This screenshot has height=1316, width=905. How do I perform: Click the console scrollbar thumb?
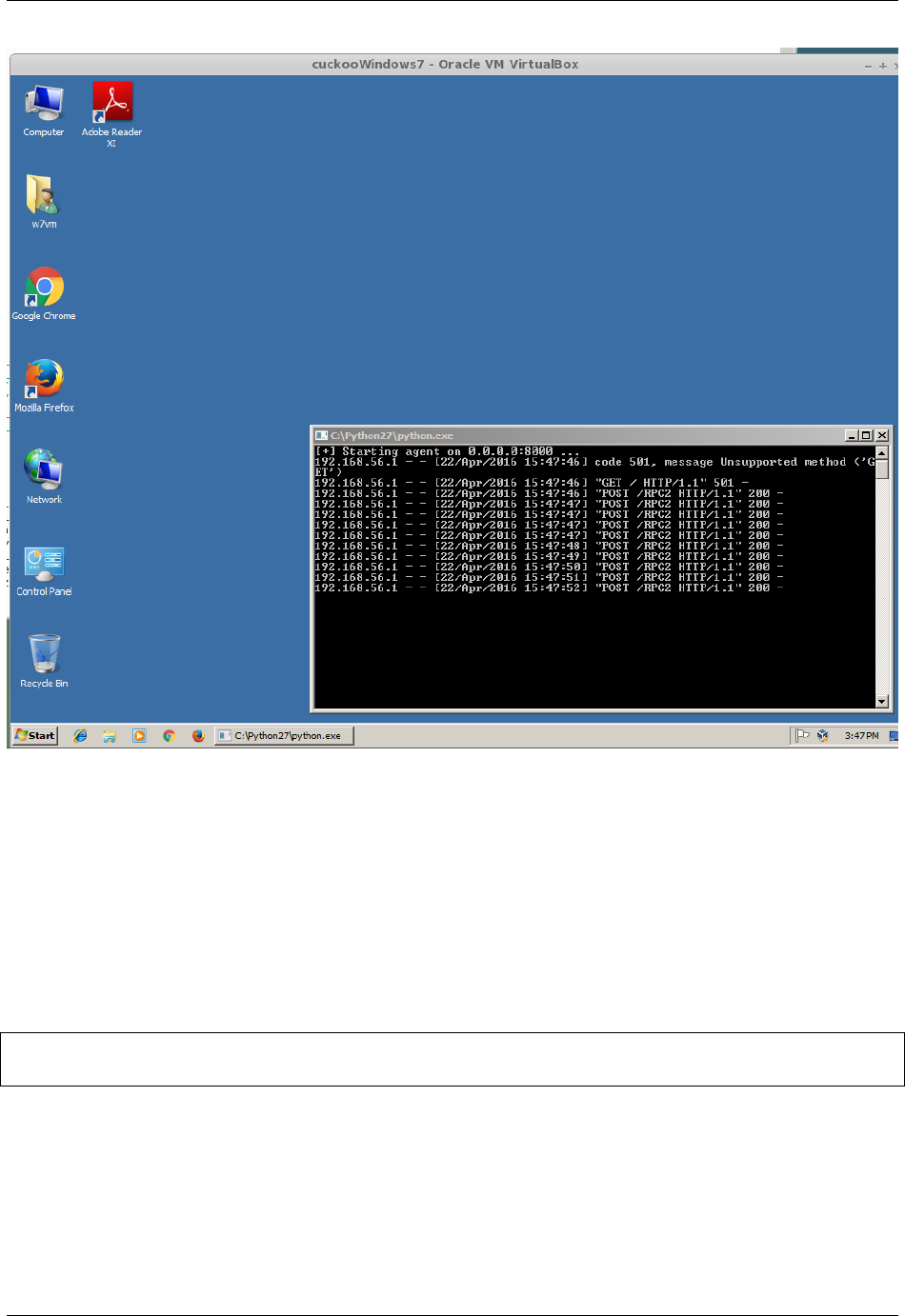[x=882, y=469]
